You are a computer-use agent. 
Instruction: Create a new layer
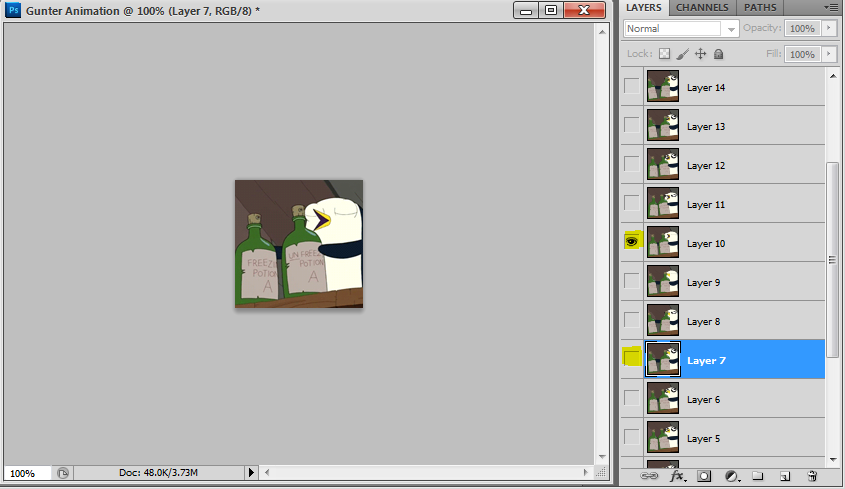tap(785, 476)
